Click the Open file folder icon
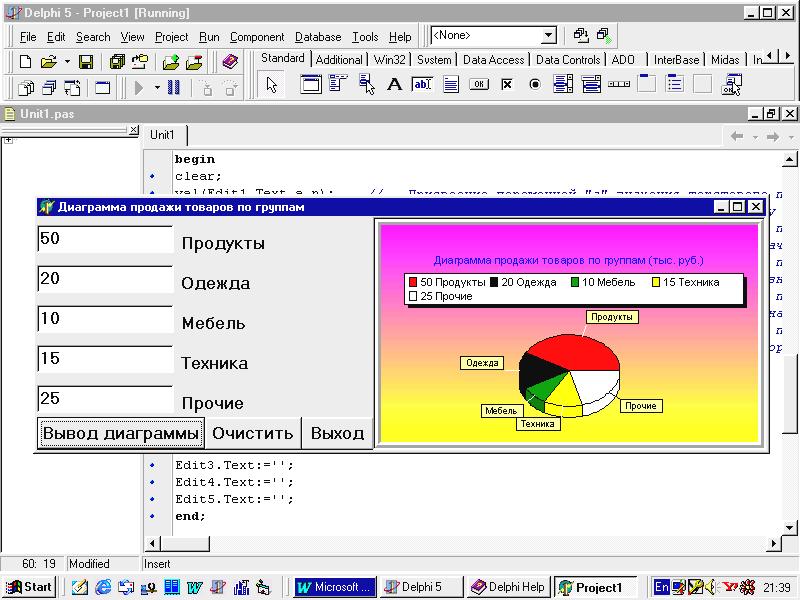The width and height of the screenshot is (800, 600). pyautogui.click(x=48, y=62)
